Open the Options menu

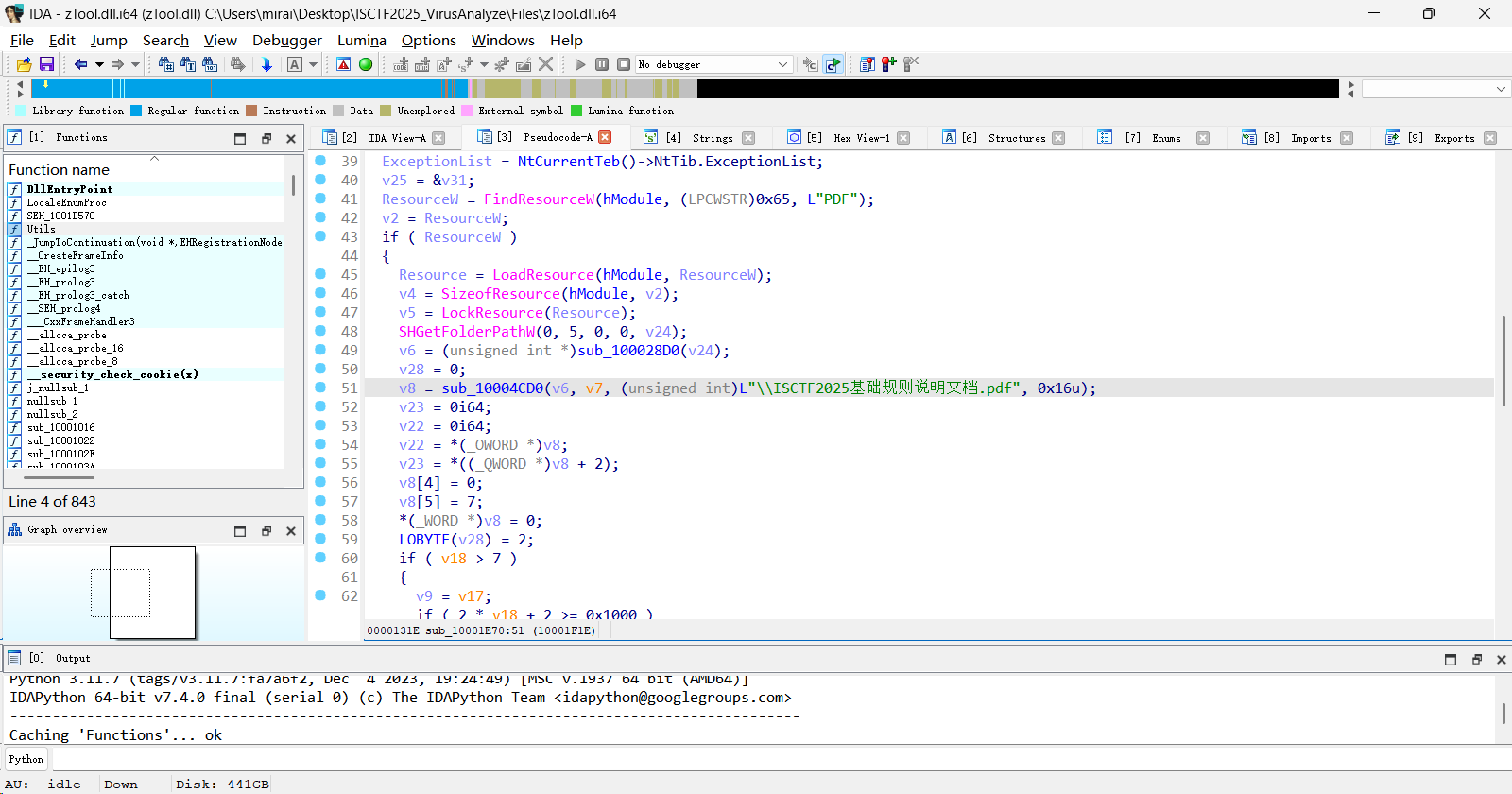(x=429, y=40)
